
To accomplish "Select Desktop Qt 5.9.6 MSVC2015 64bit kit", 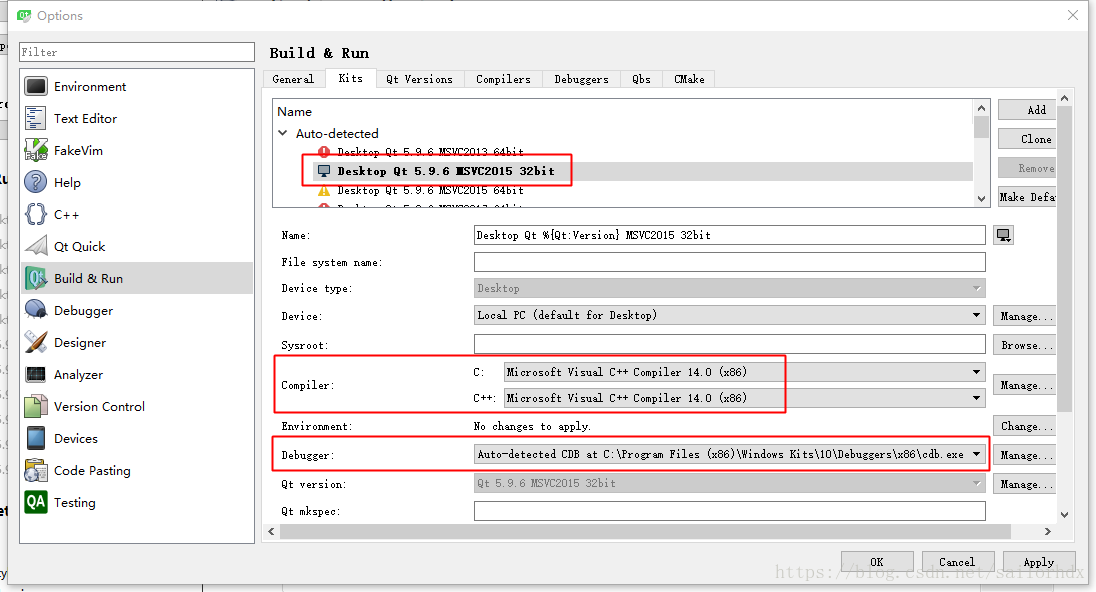I will [x=430, y=190].
